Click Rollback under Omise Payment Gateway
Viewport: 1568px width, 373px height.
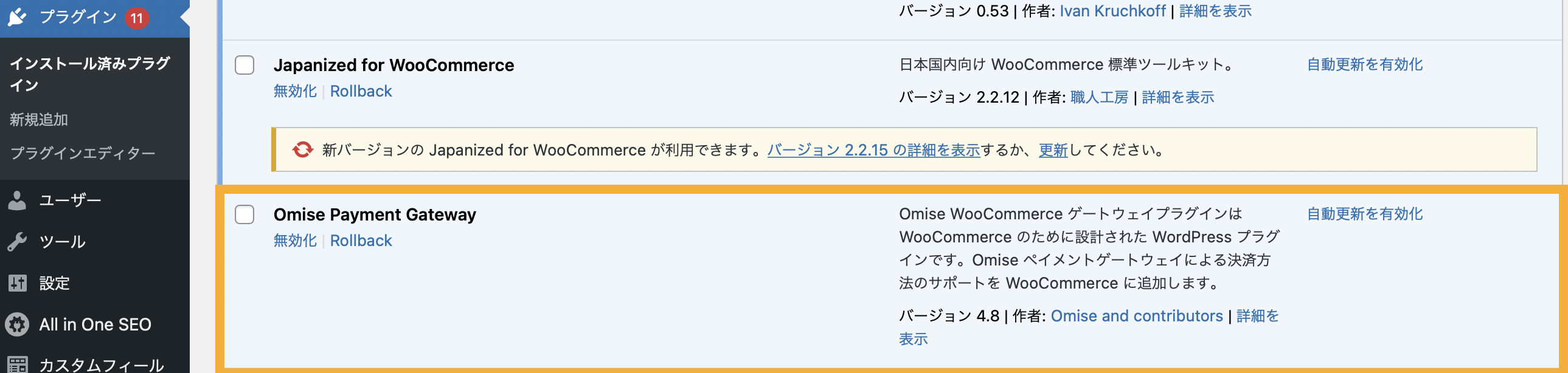pyautogui.click(x=361, y=241)
